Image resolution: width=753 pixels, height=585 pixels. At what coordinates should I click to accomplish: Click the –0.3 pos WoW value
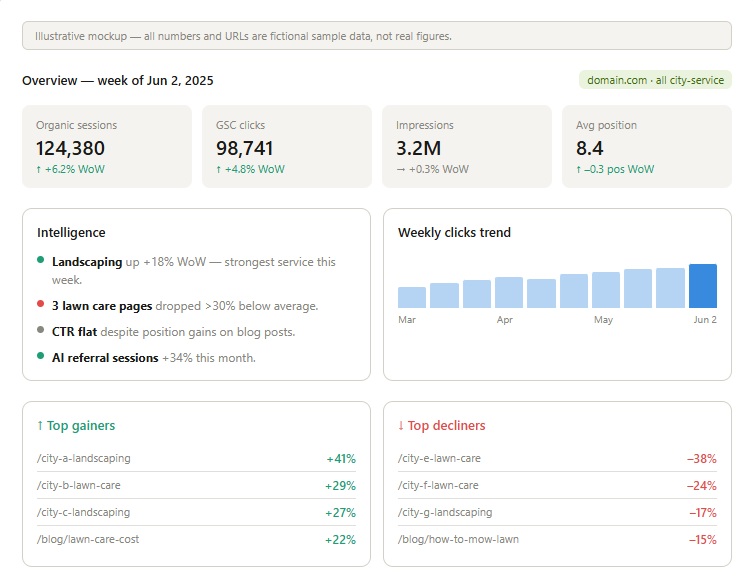615,169
